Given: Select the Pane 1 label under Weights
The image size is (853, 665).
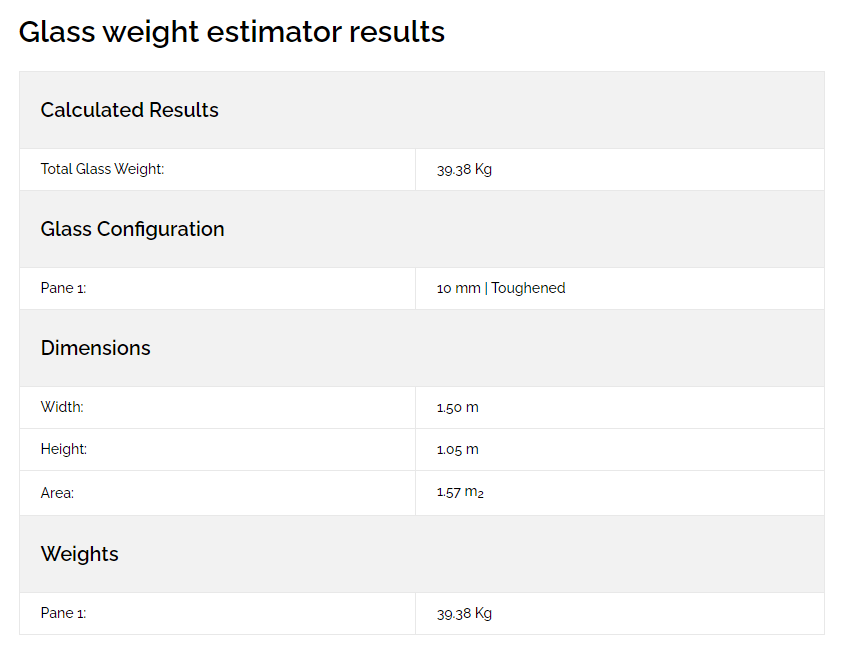Looking at the screenshot, I should (64, 613).
